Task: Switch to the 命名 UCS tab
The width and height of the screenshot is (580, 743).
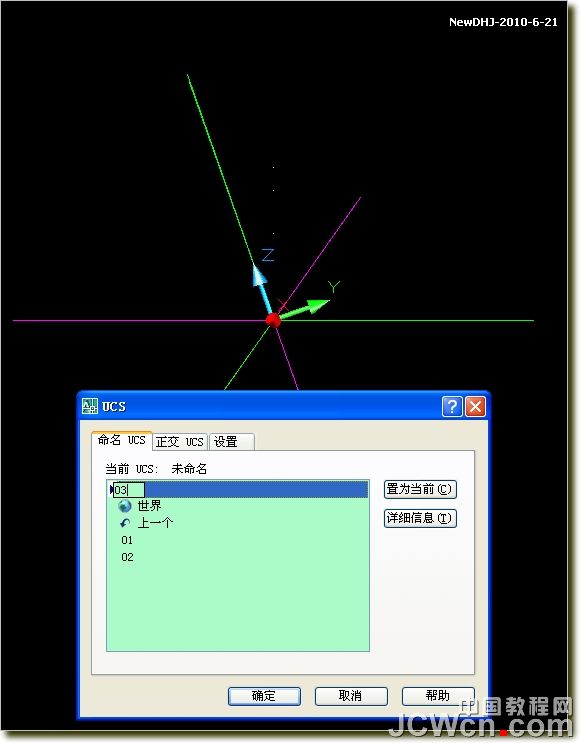Action: tap(122, 440)
